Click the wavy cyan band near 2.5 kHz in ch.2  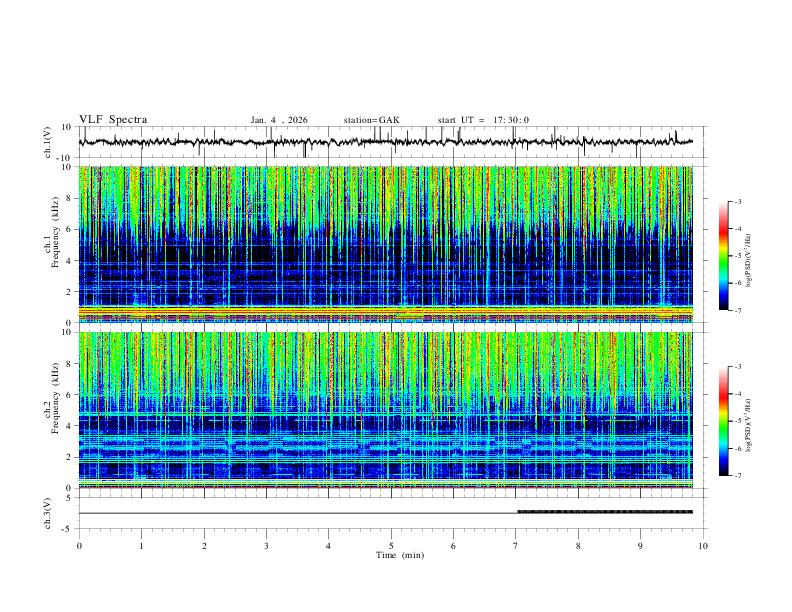click(x=385, y=446)
